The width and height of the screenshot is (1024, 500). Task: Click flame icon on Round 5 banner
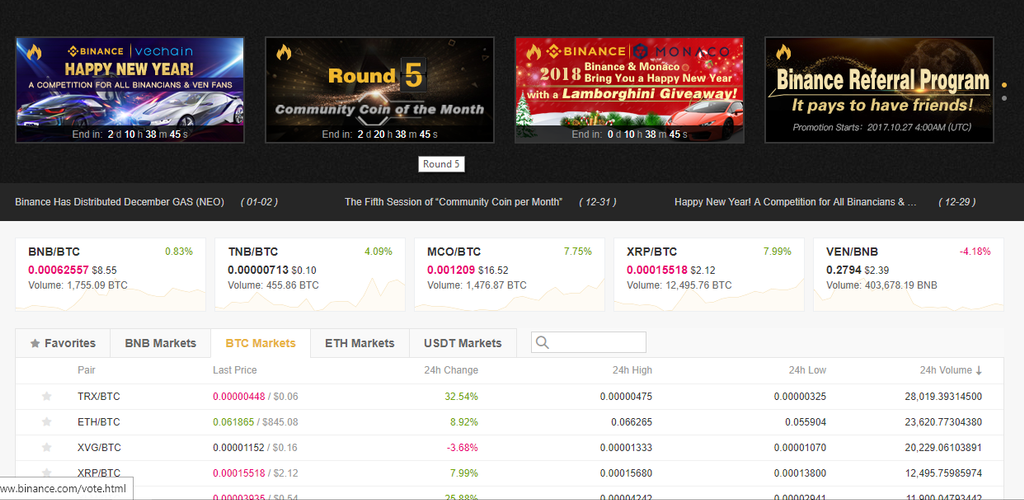point(283,52)
